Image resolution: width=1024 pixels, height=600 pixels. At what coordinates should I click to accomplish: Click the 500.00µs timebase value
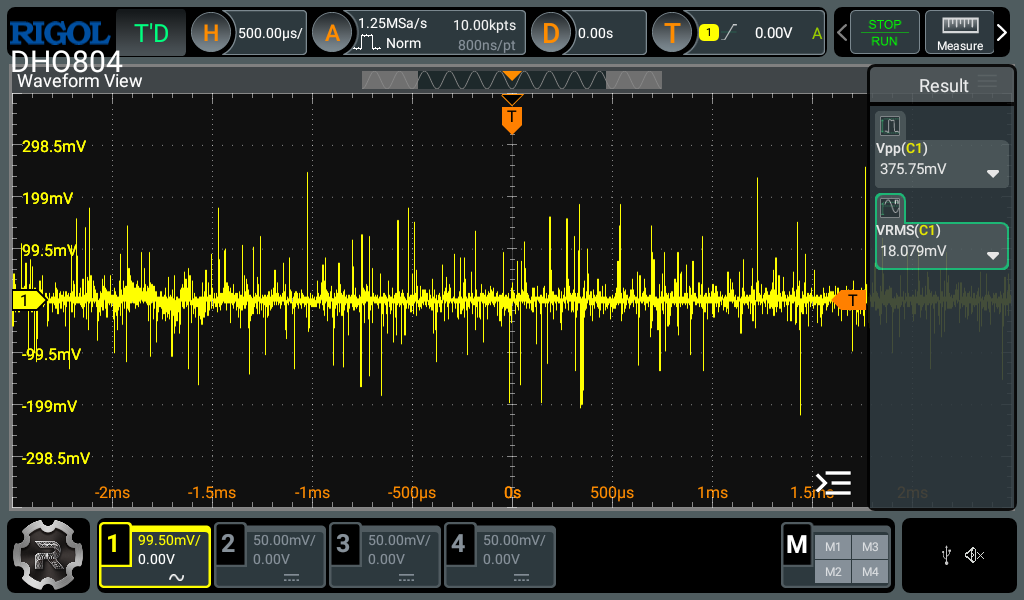(x=270, y=33)
